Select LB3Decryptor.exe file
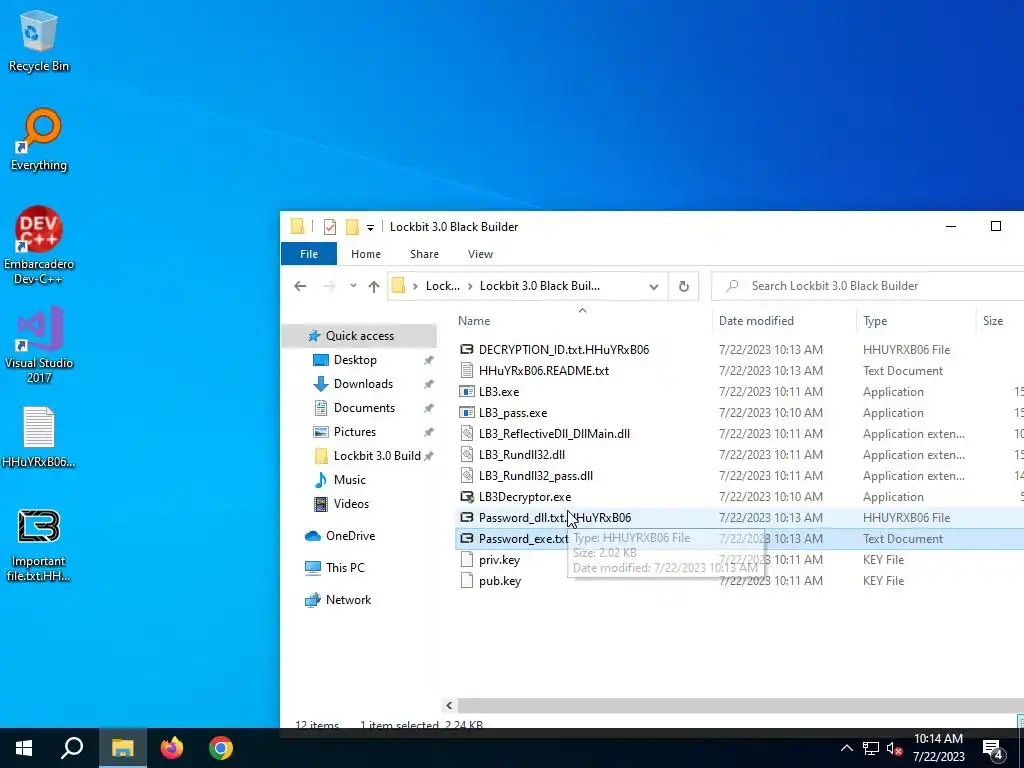Image resolution: width=1024 pixels, height=768 pixels. [524, 497]
